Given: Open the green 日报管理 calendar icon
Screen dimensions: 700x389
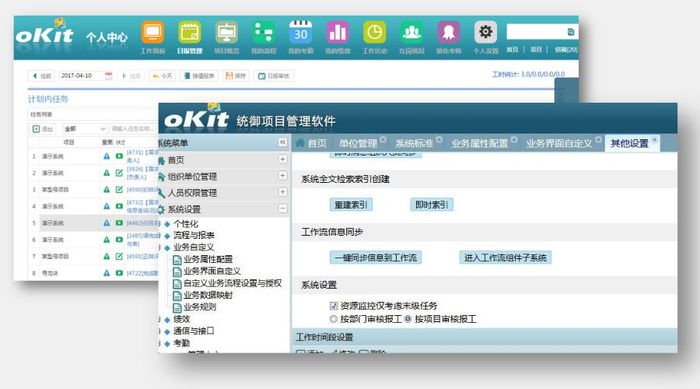Looking at the screenshot, I should pyautogui.click(x=190, y=33).
